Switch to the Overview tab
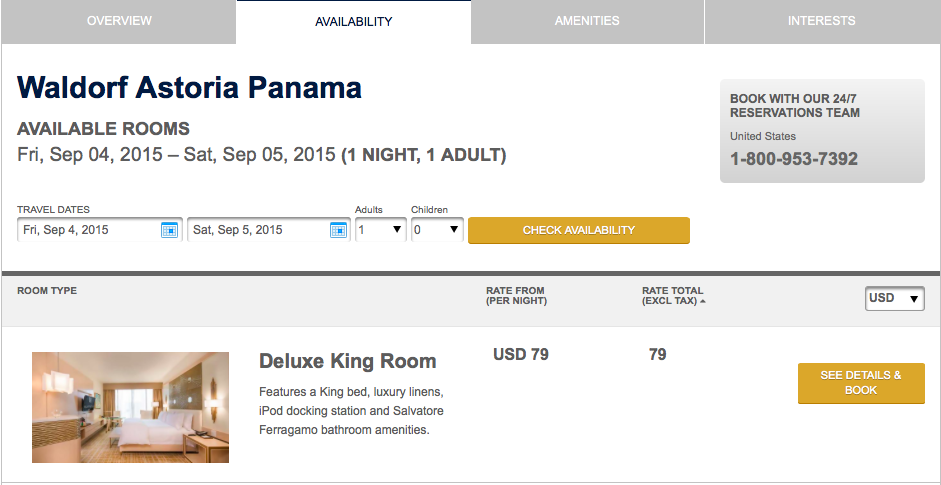 [119, 21]
